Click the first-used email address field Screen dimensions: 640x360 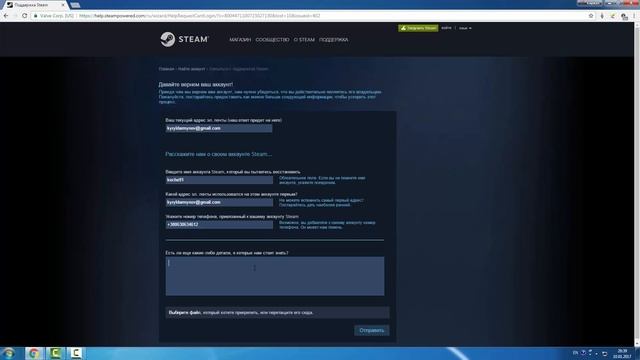tap(219, 202)
